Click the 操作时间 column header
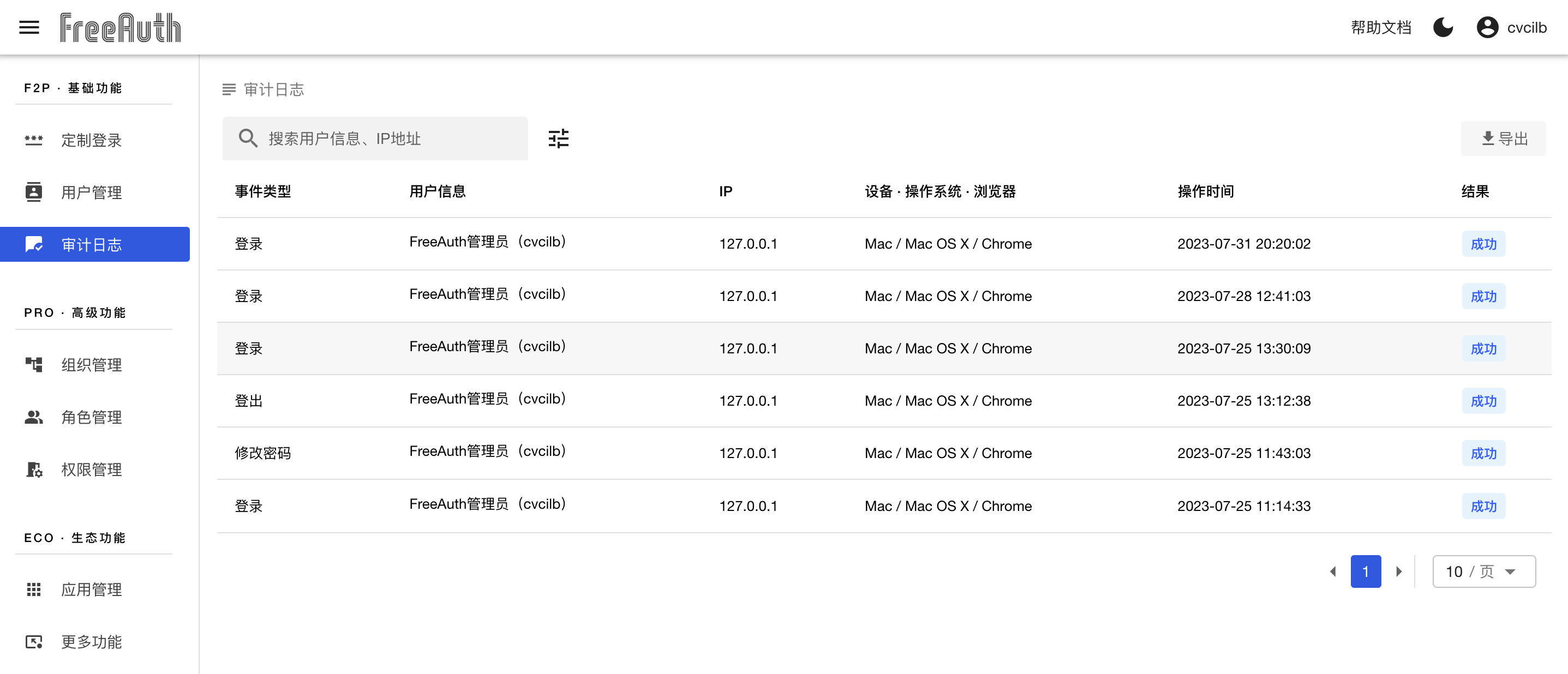Image resolution: width=1568 pixels, height=674 pixels. [1205, 191]
